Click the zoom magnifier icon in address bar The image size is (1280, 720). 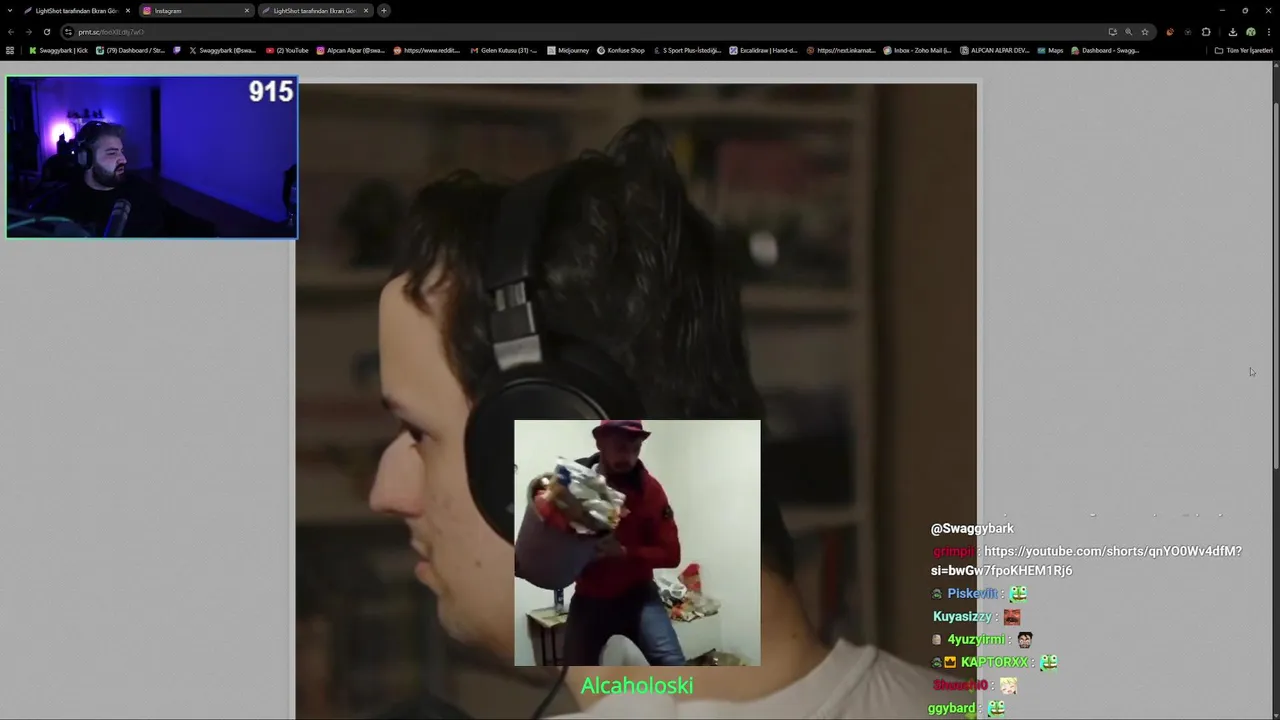1129,32
